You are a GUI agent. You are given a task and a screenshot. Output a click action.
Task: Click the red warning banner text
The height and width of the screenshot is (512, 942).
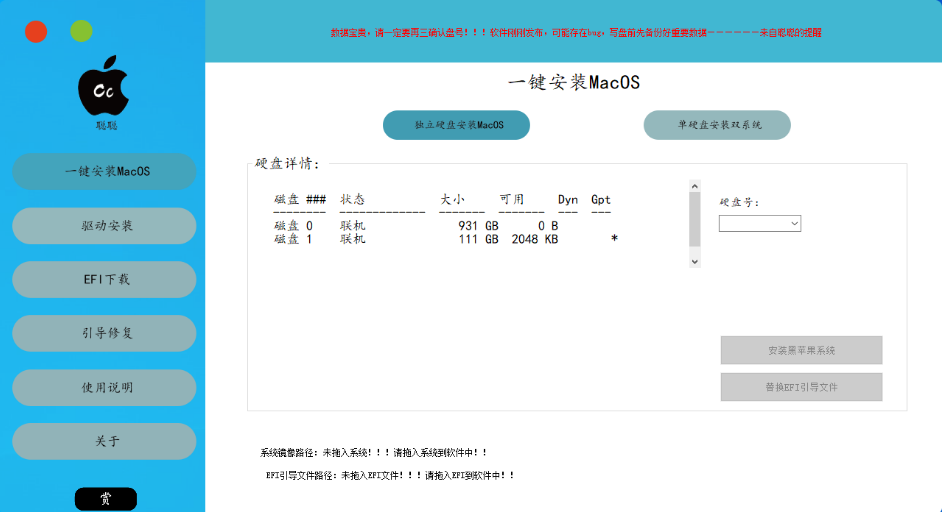[x=576, y=32]
